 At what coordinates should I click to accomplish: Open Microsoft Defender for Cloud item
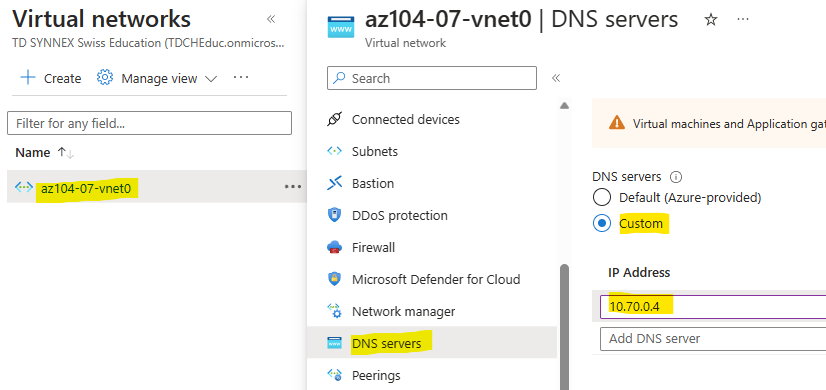click(436, 279)
